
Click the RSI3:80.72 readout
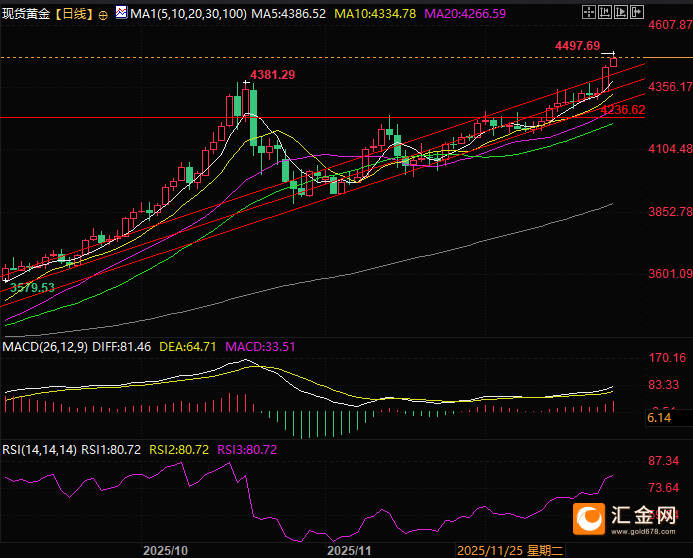click(x=247, y=450)
